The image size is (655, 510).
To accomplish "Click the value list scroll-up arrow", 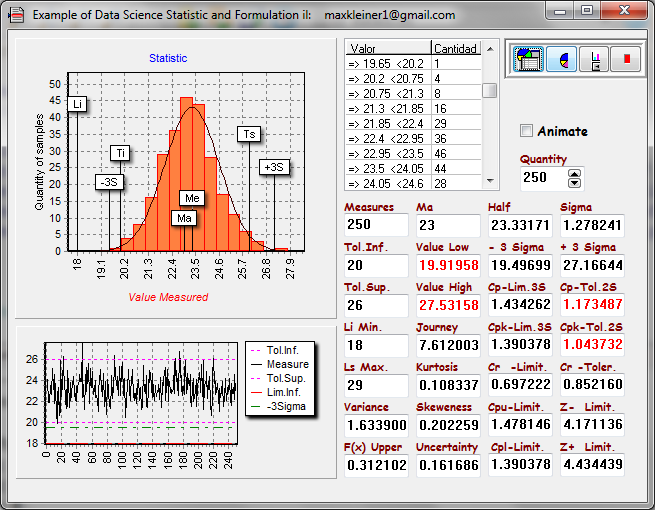I will tap(490, 48).
